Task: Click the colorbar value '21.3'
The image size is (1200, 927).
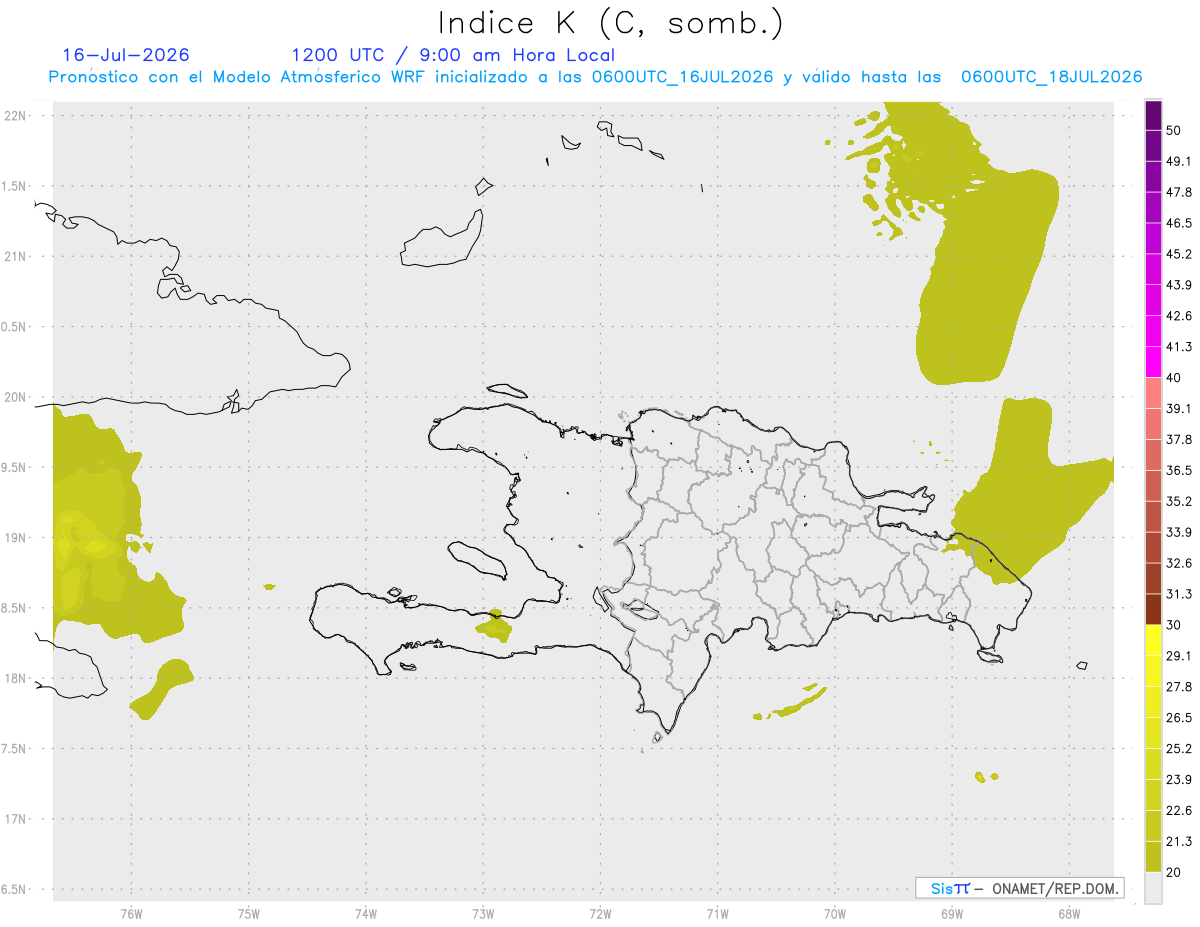Action: click(x=1179, y=841)
